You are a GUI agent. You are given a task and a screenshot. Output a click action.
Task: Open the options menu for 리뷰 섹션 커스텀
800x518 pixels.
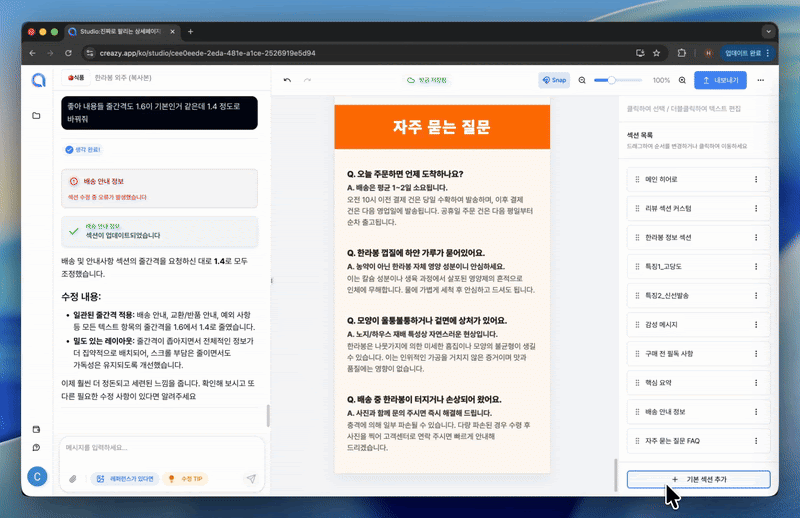point(756,209)
